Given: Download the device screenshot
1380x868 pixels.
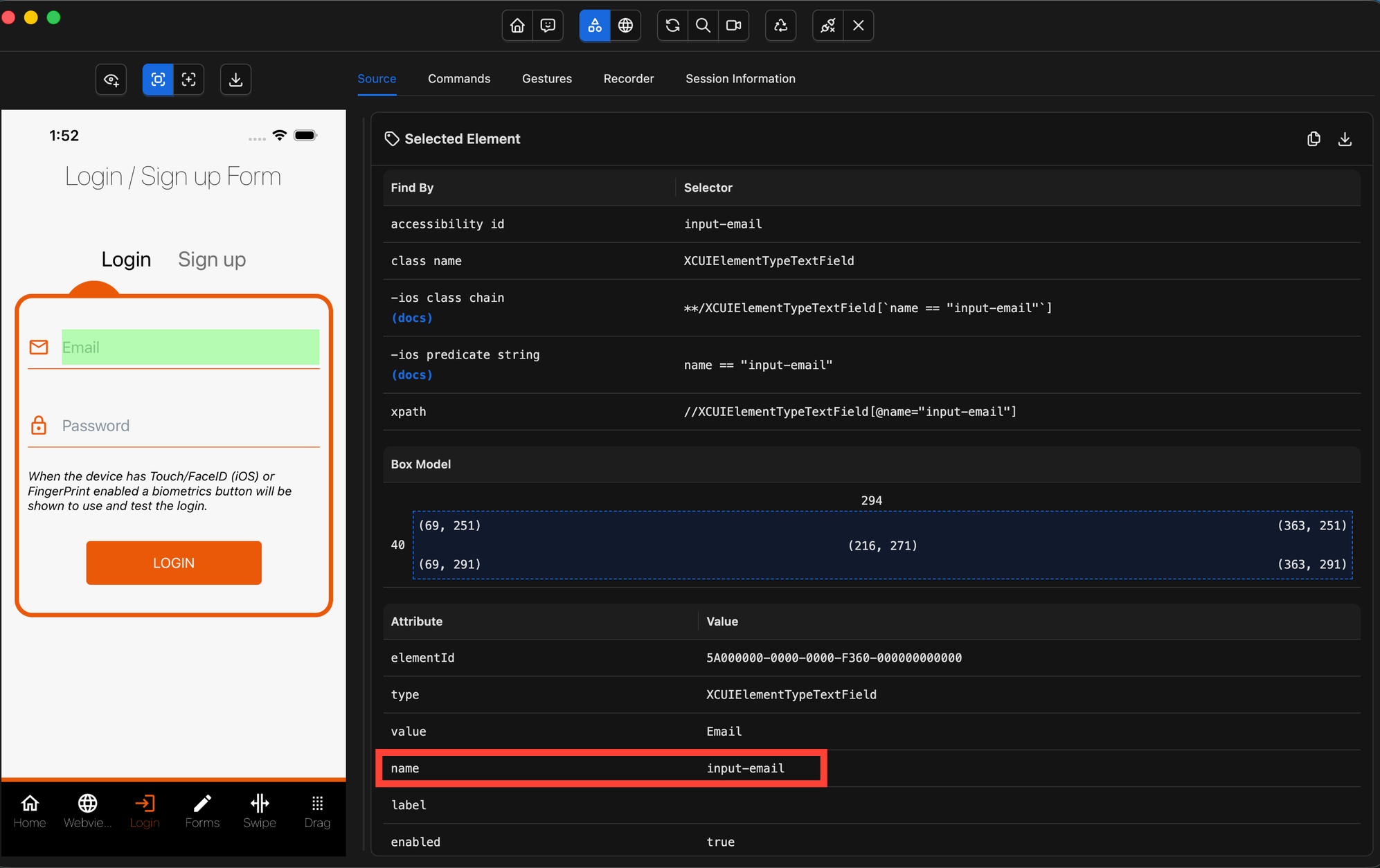Looking at the screenshot, I should click(235, 80).
